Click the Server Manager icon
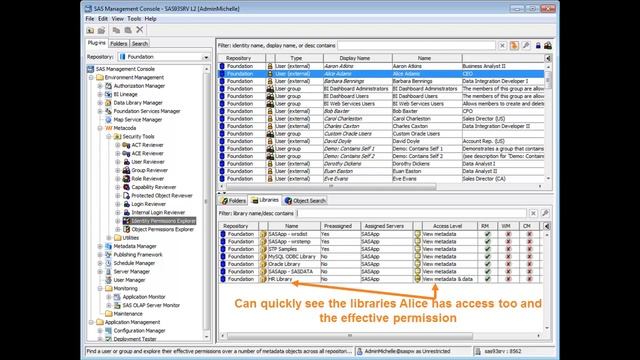The width and height of the screenshot is (640, 360). point(108,271)
